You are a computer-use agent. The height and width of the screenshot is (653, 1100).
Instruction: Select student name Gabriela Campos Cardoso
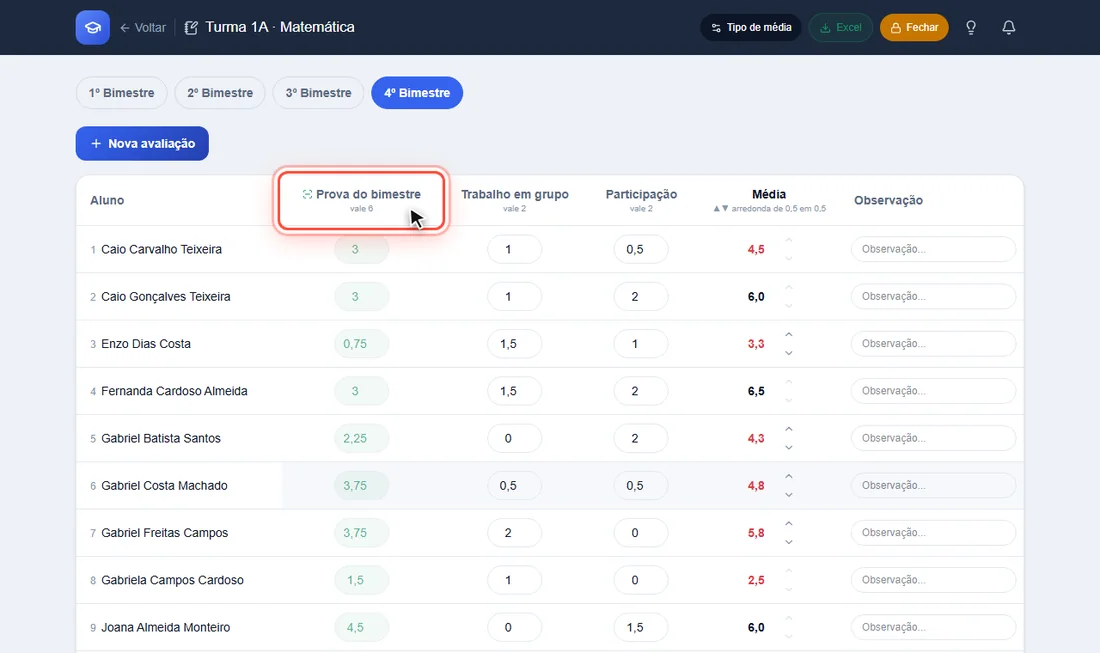[x=173, y=580]
